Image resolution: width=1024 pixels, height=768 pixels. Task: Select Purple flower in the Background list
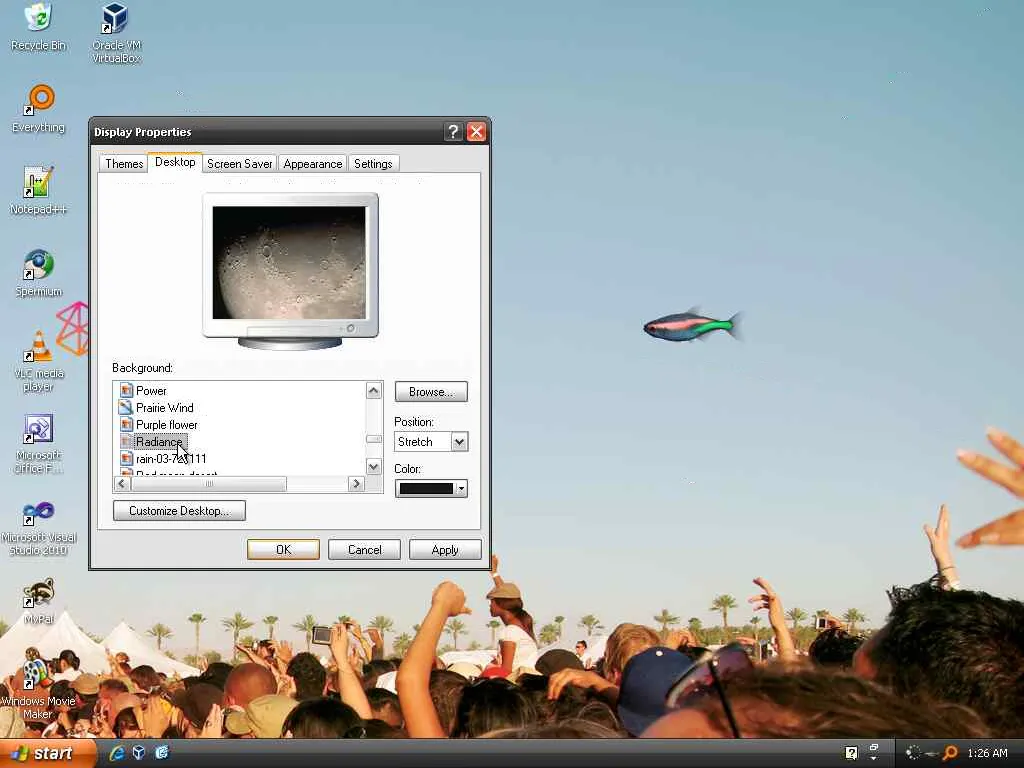click(x=167, y=424)
